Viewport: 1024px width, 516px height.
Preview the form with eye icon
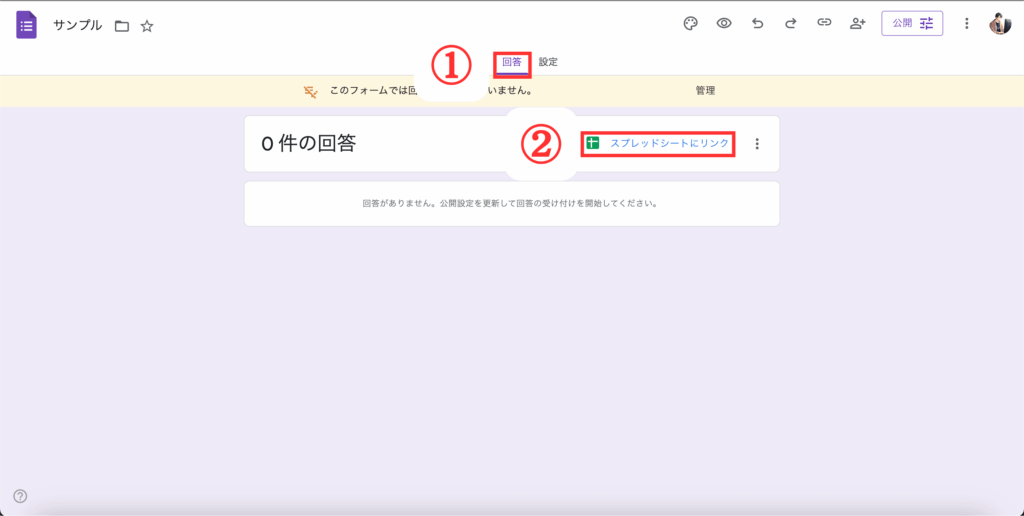(x=724, y=24)
